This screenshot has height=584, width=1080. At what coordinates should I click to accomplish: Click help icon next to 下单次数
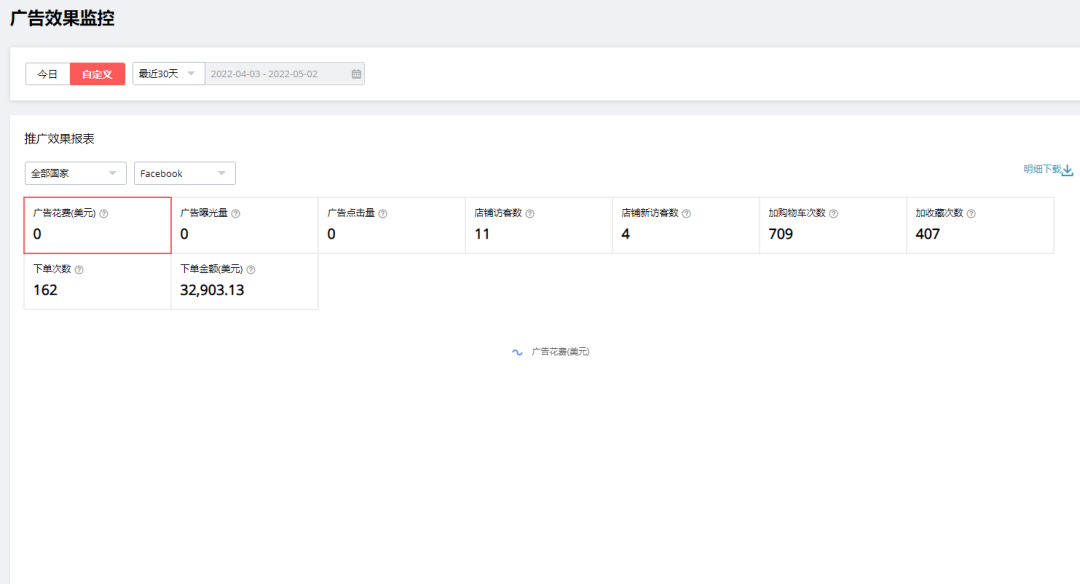(79, 269)
